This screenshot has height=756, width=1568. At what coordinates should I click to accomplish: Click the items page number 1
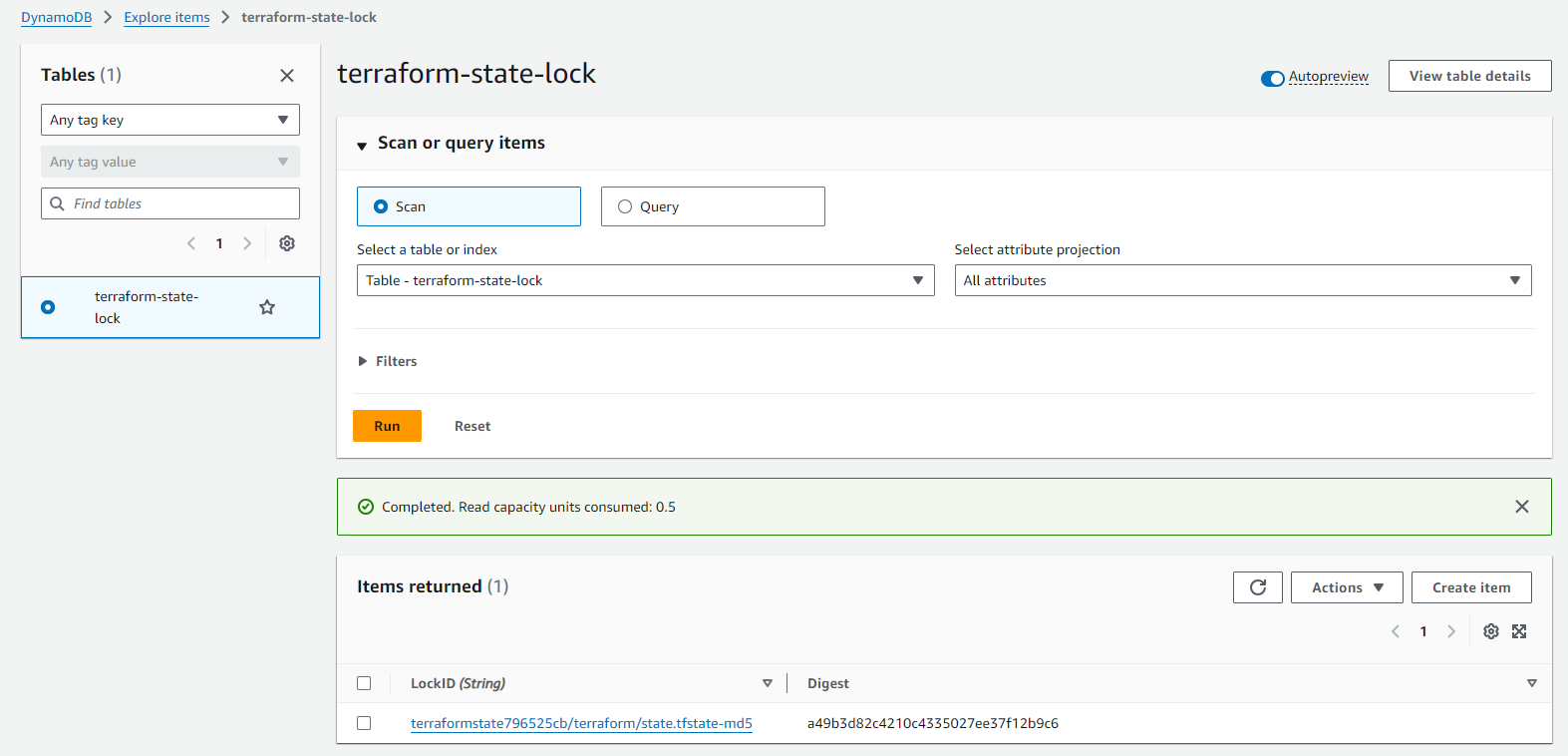1423,631
